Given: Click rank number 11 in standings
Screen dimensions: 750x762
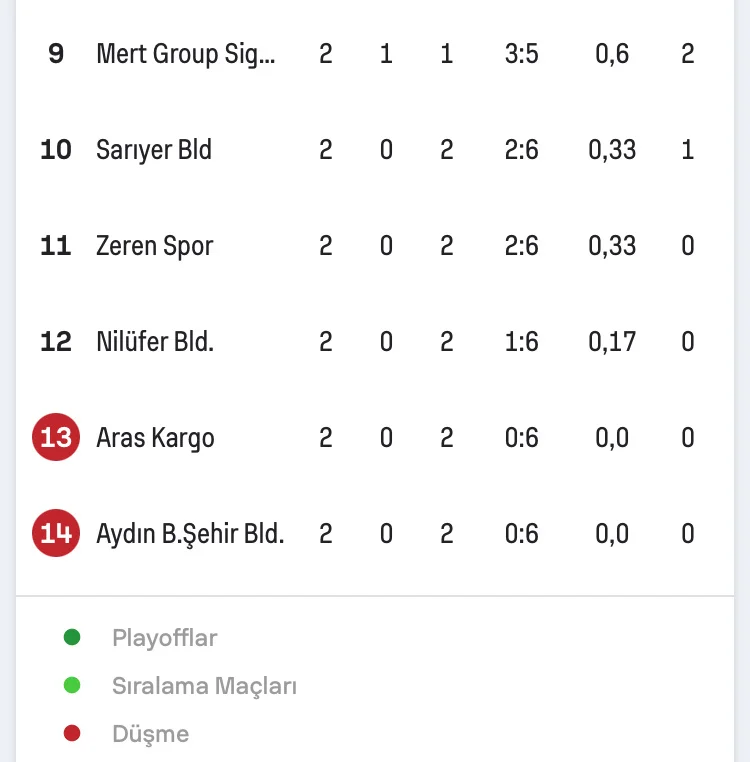Looking at the screenshot, I should [56, 246].
